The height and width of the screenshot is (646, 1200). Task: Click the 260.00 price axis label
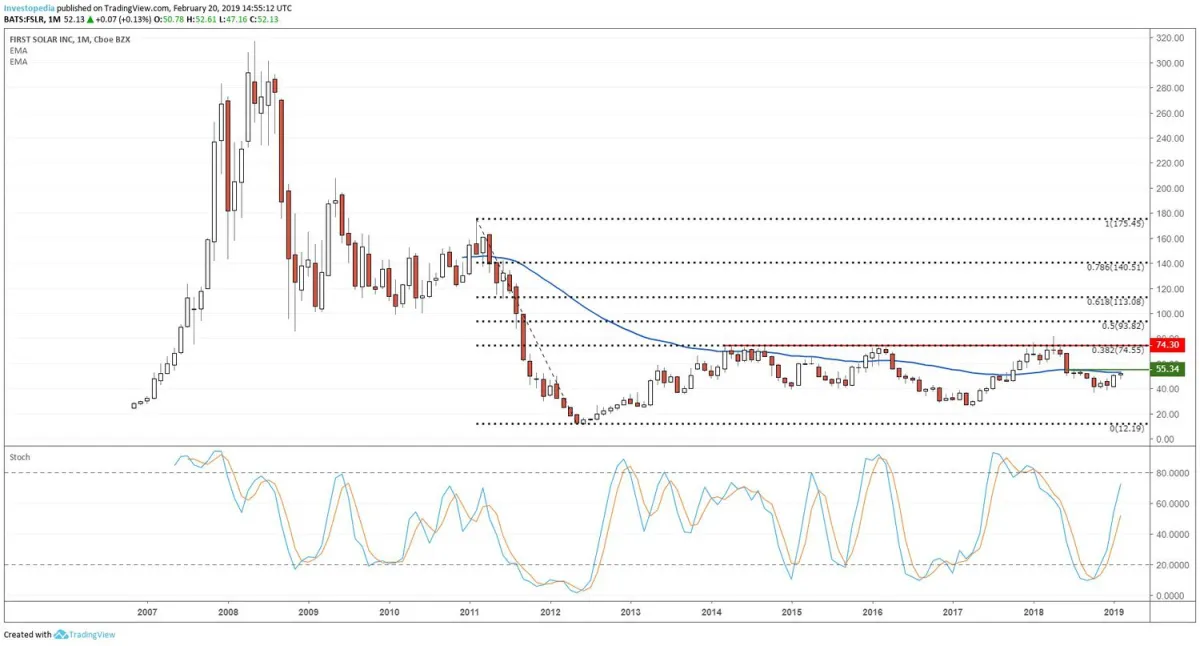pos(1170,113)
